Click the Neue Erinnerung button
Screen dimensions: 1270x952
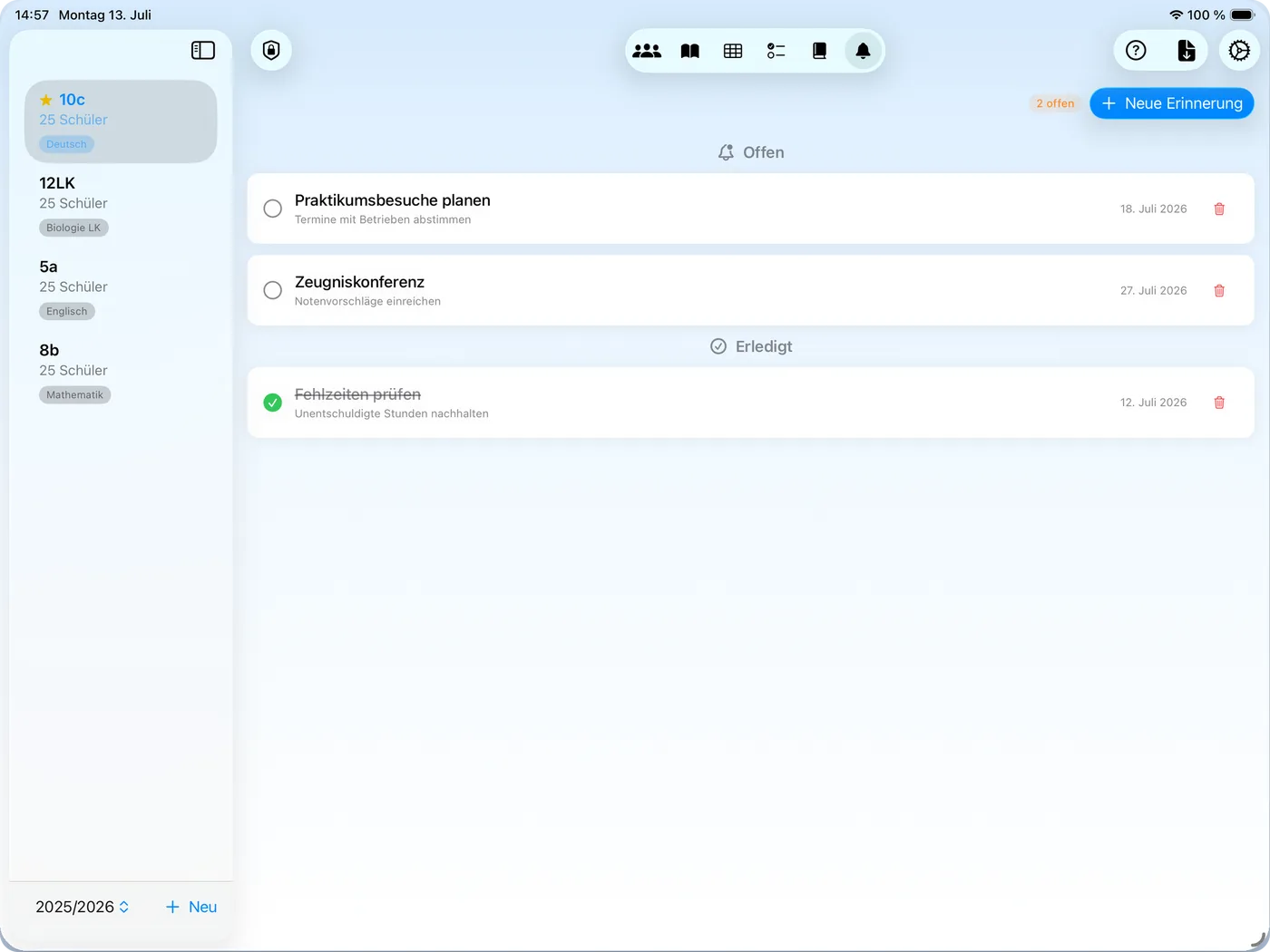pos(1172,103)
